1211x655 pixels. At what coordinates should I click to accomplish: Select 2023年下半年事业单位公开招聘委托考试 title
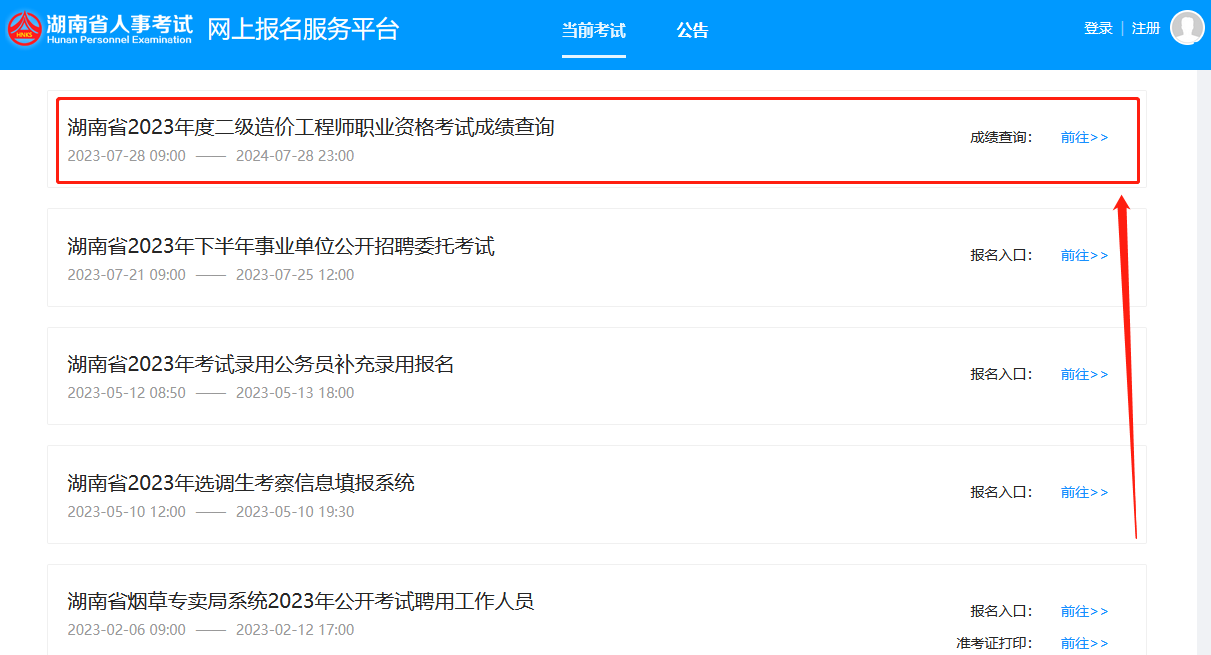[x=281, y=246]
